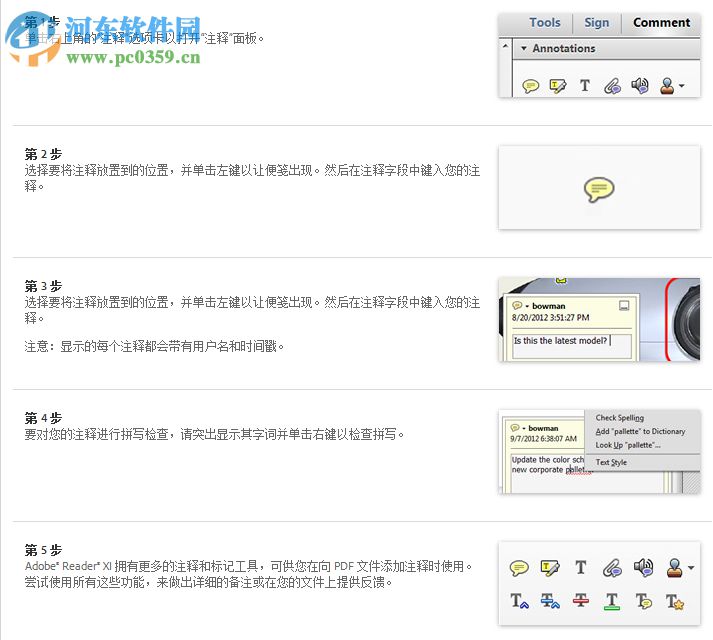Click small note marker on the camera image
713x640 pixels.
click(x=562, y=281)
